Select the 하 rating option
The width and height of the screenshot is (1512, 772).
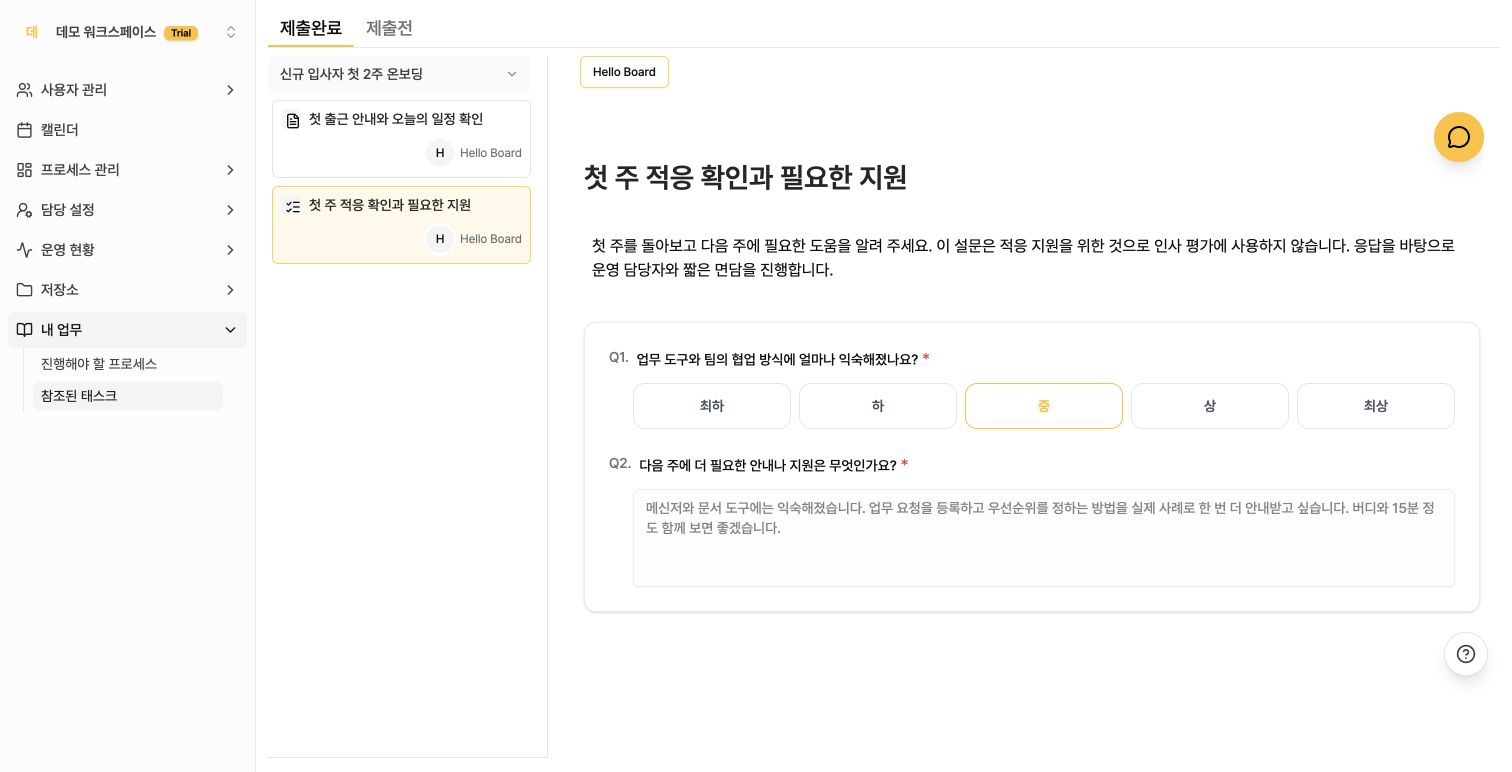pyautogui.click(x=878, y=406)
